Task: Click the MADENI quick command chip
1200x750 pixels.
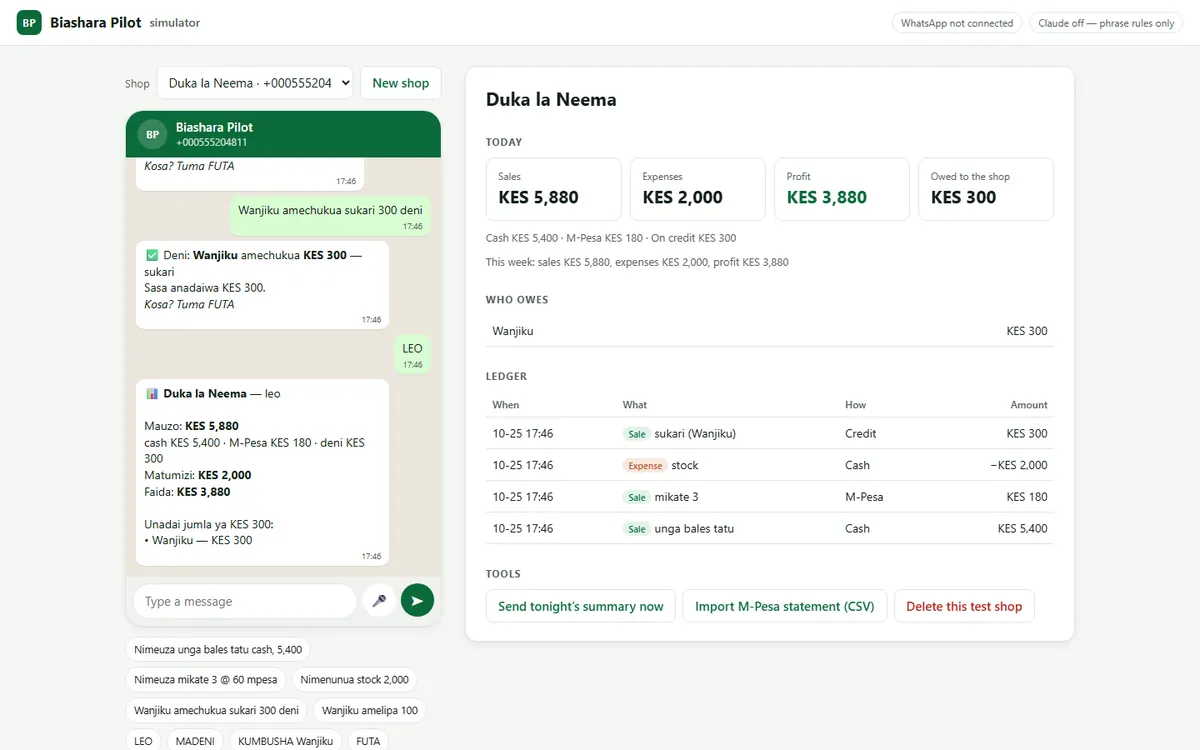Action: 195,741
